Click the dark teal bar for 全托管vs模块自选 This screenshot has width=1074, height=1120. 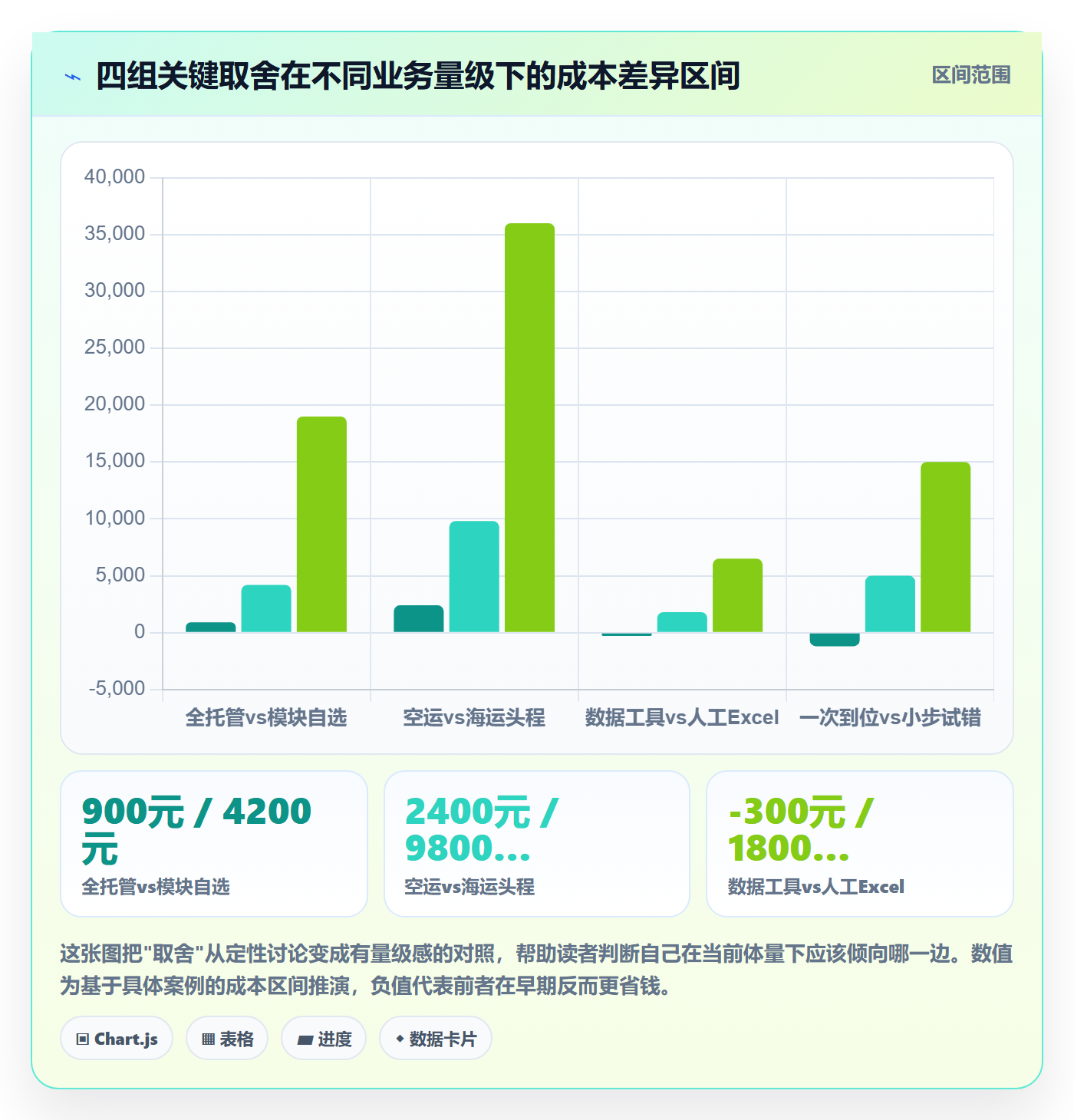[211, 628]
